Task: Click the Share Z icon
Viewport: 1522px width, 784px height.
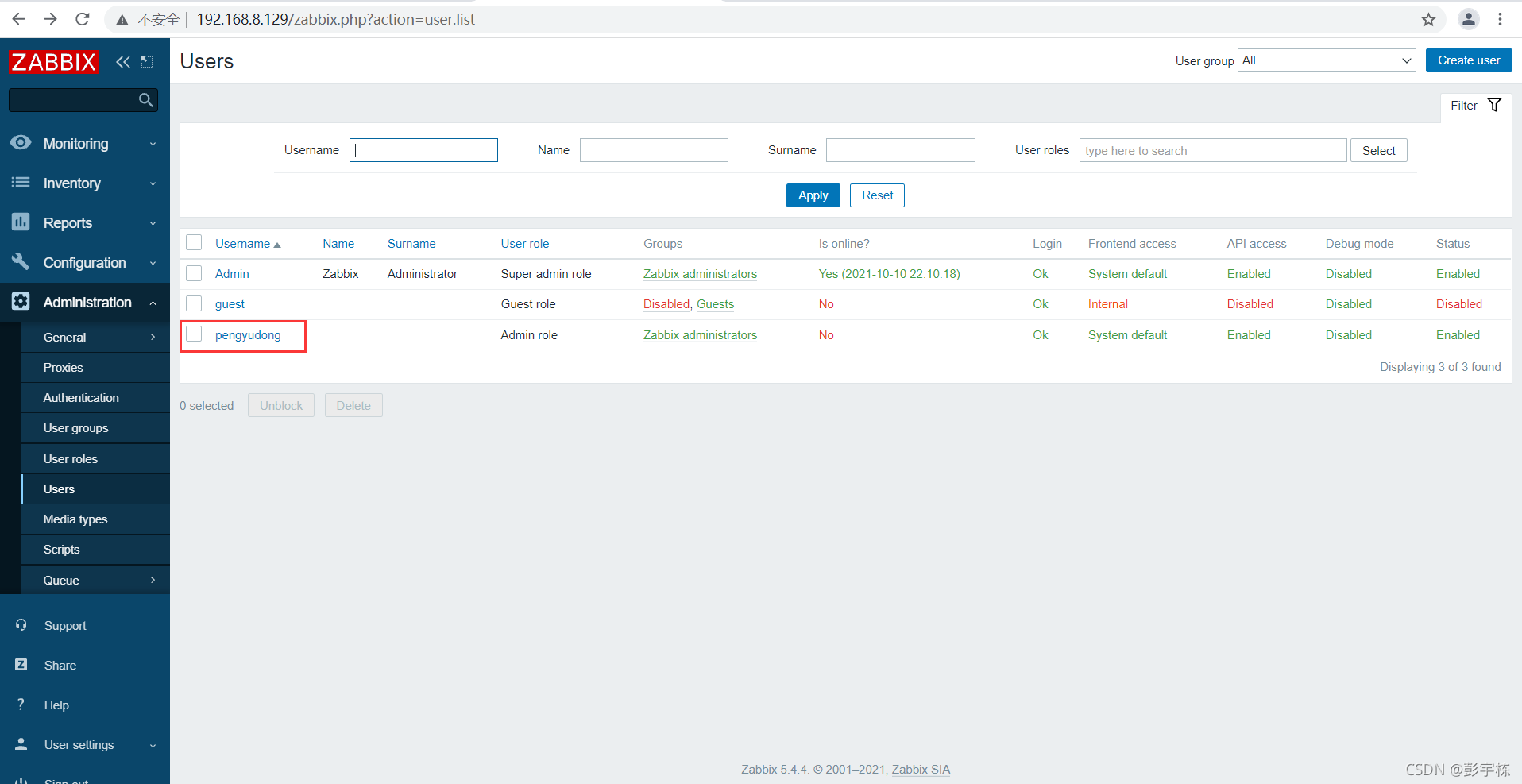Action: click(x=21, y=665)
